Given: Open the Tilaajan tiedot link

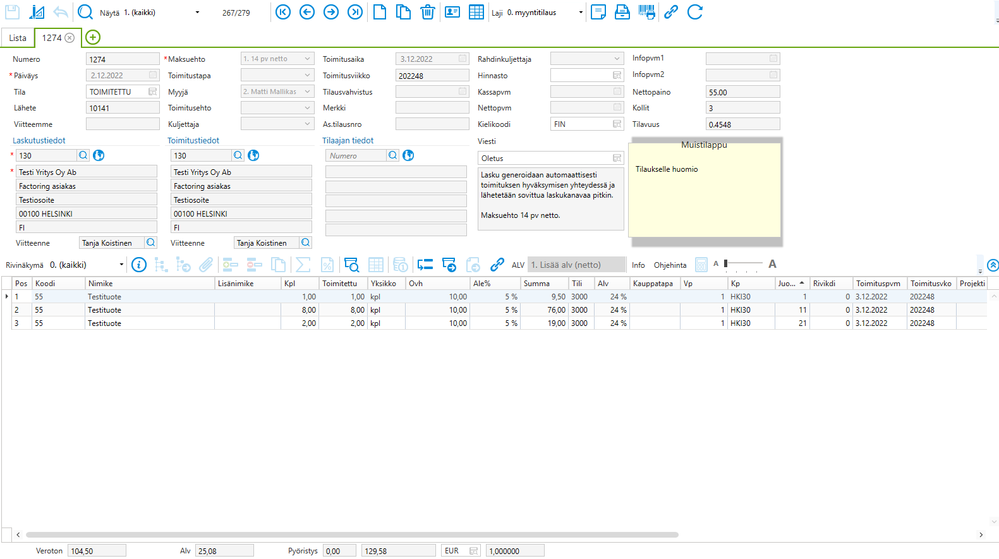Looking at the screenshot, I should point(348,140).
